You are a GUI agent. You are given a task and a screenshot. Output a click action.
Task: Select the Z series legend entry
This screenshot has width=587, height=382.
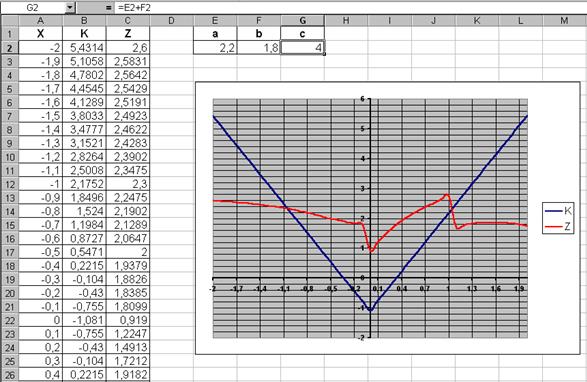[x=558, y=227]
